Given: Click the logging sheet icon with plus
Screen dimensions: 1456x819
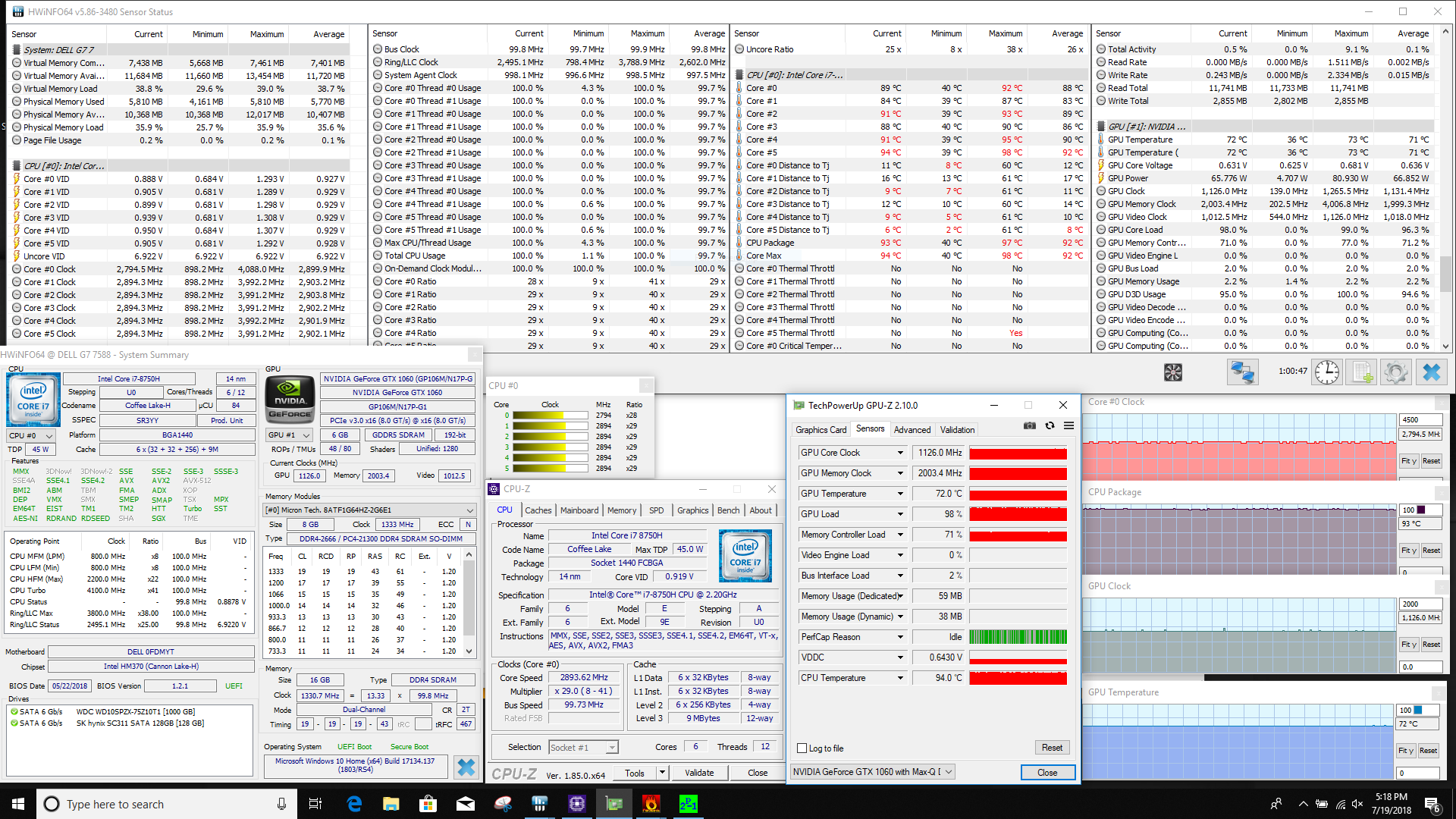Looking at the screenshot, I should [1363, 372].
